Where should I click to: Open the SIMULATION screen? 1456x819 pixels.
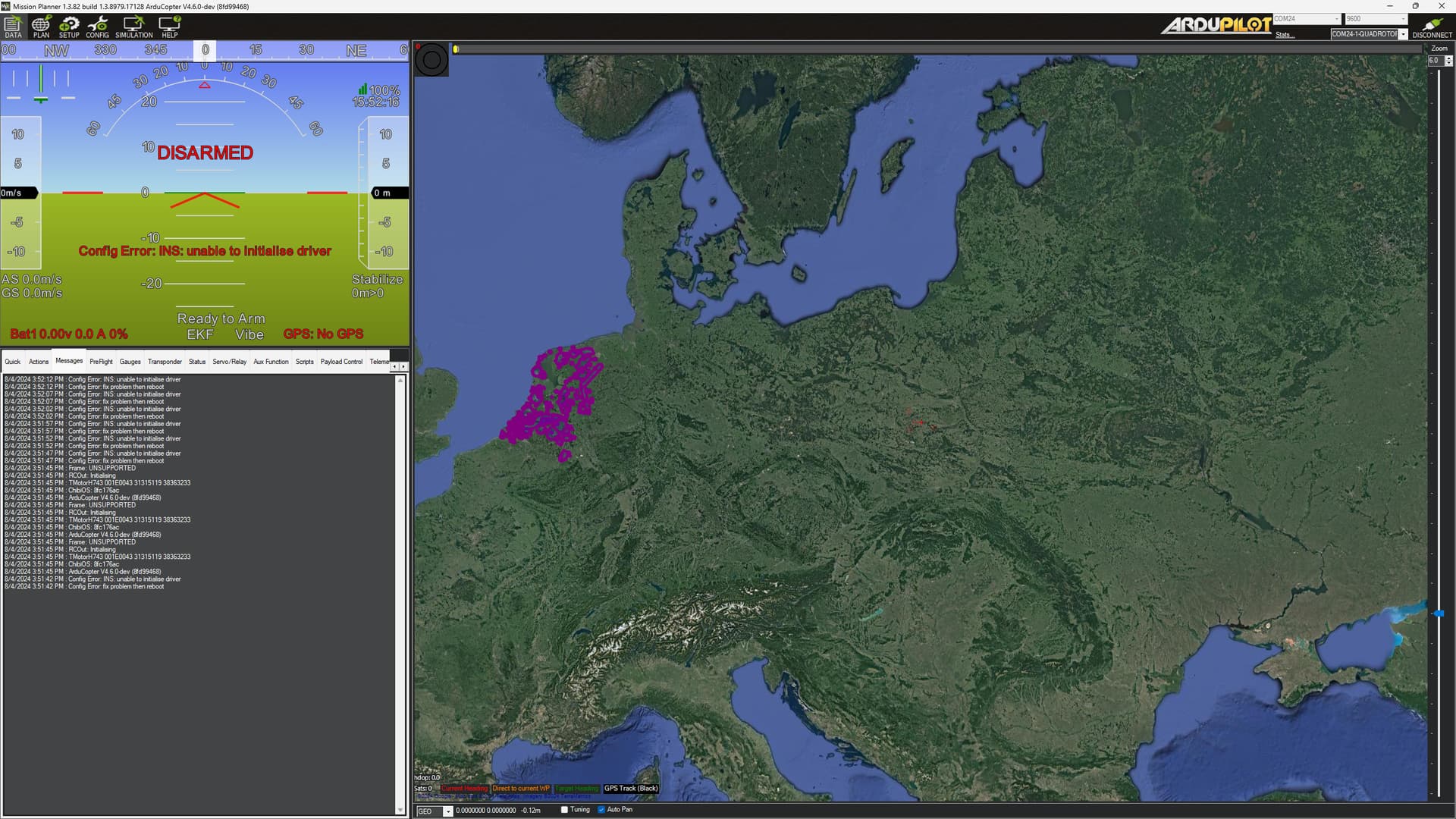[133, 27]
